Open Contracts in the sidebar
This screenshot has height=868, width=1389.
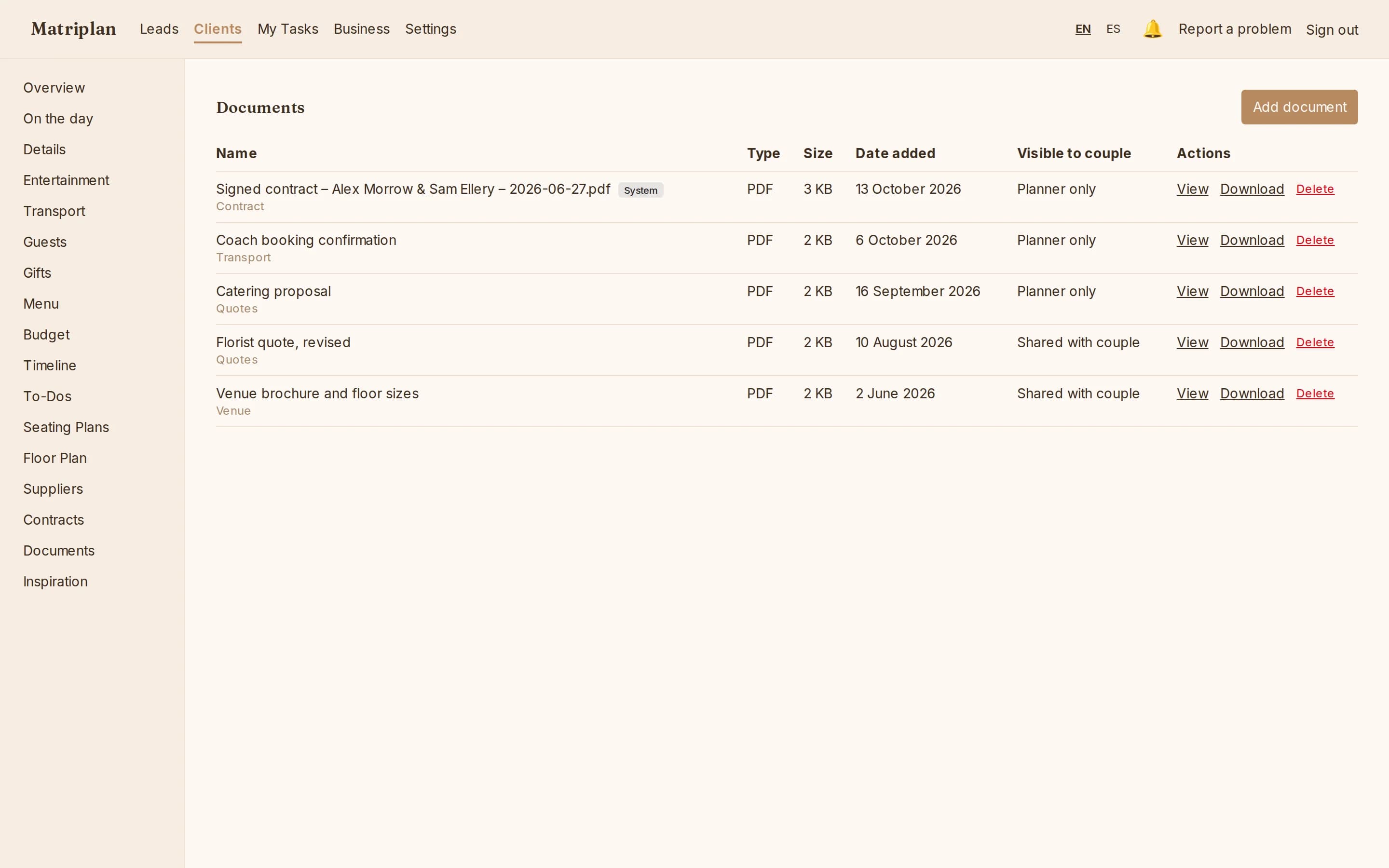[x=54, y=519]
